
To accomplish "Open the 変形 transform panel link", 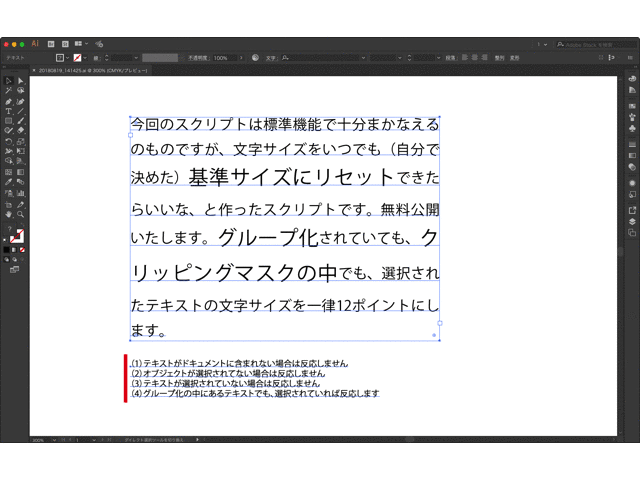I will tap(515, 58).
